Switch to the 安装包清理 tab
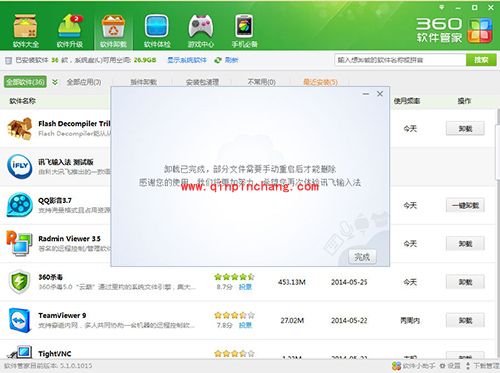The image size is (500, 373). pos(202,82)
